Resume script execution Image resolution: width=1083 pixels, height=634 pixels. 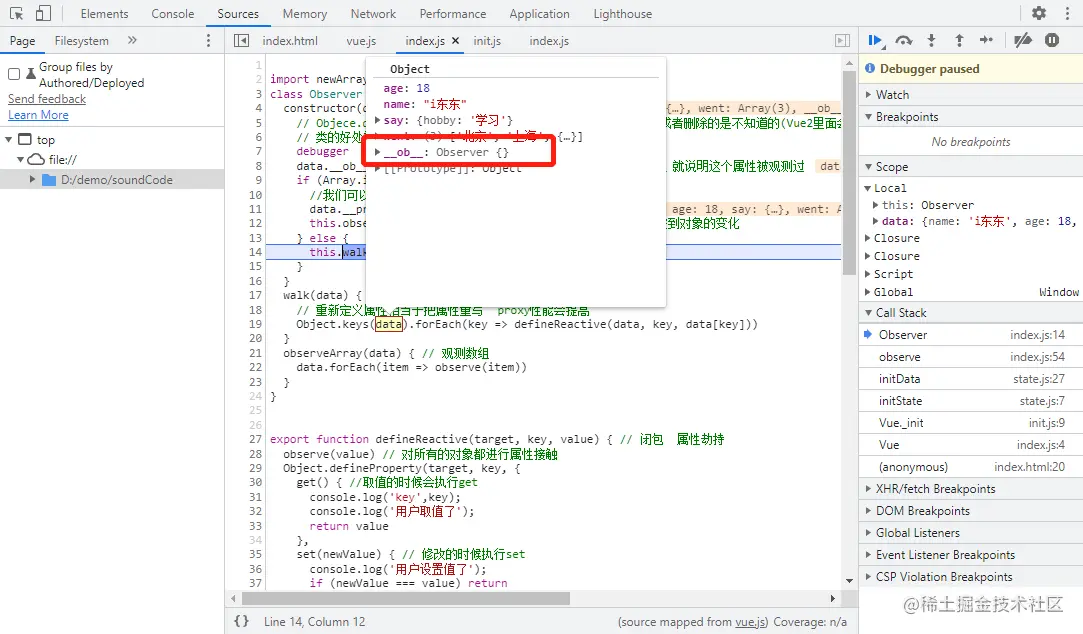click(876, 41)
